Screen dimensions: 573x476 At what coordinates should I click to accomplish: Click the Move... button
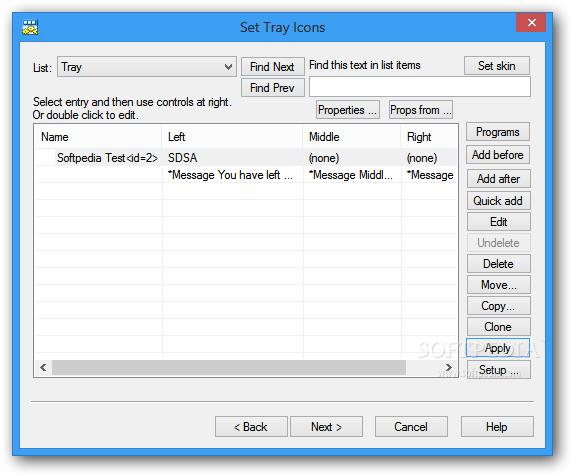498,285
